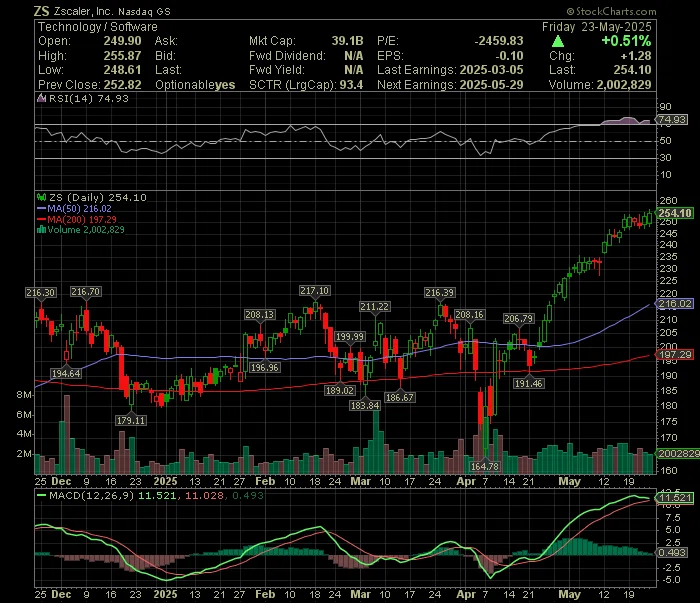Click the High value 255.87
700x603 pixels.
(x=122, y=56)
